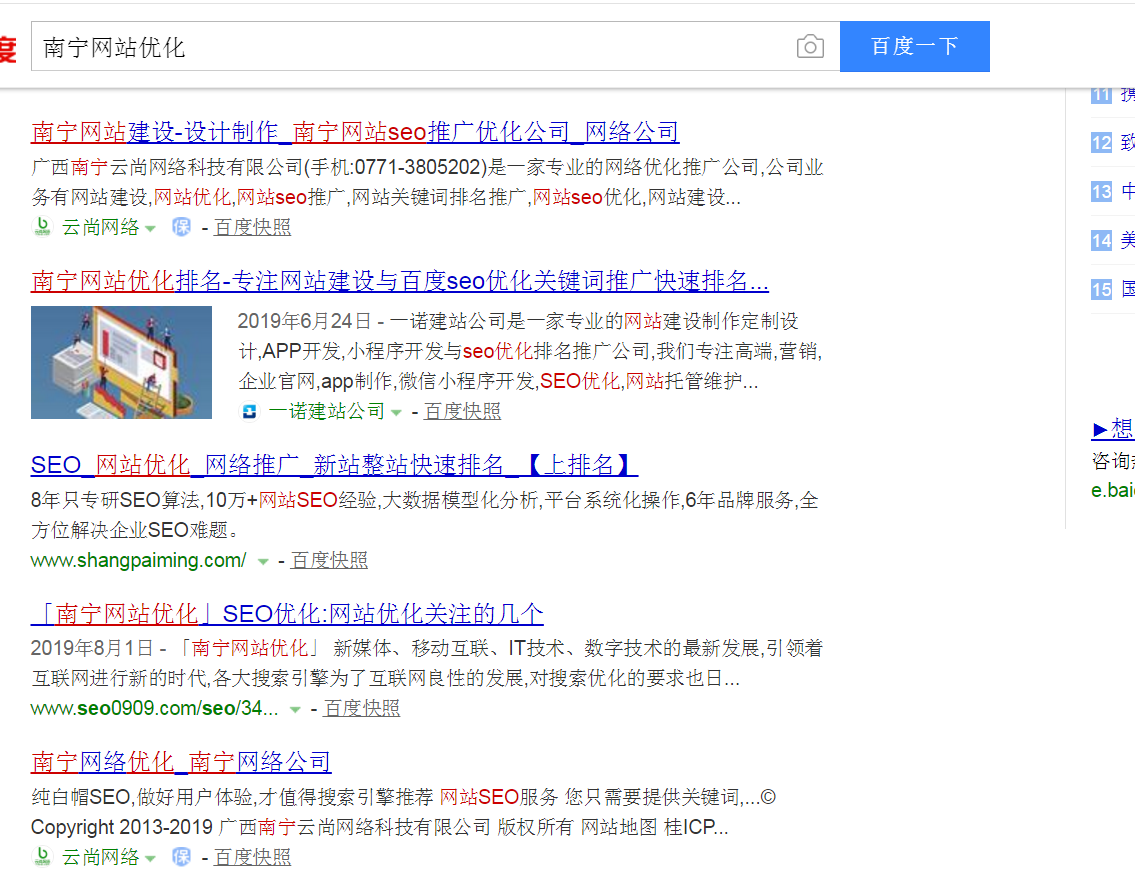Open the dropdown beside www.shangpaiming.com
Image resolution: width=1135 pixels, height=888 pixels.
[262, 561]
